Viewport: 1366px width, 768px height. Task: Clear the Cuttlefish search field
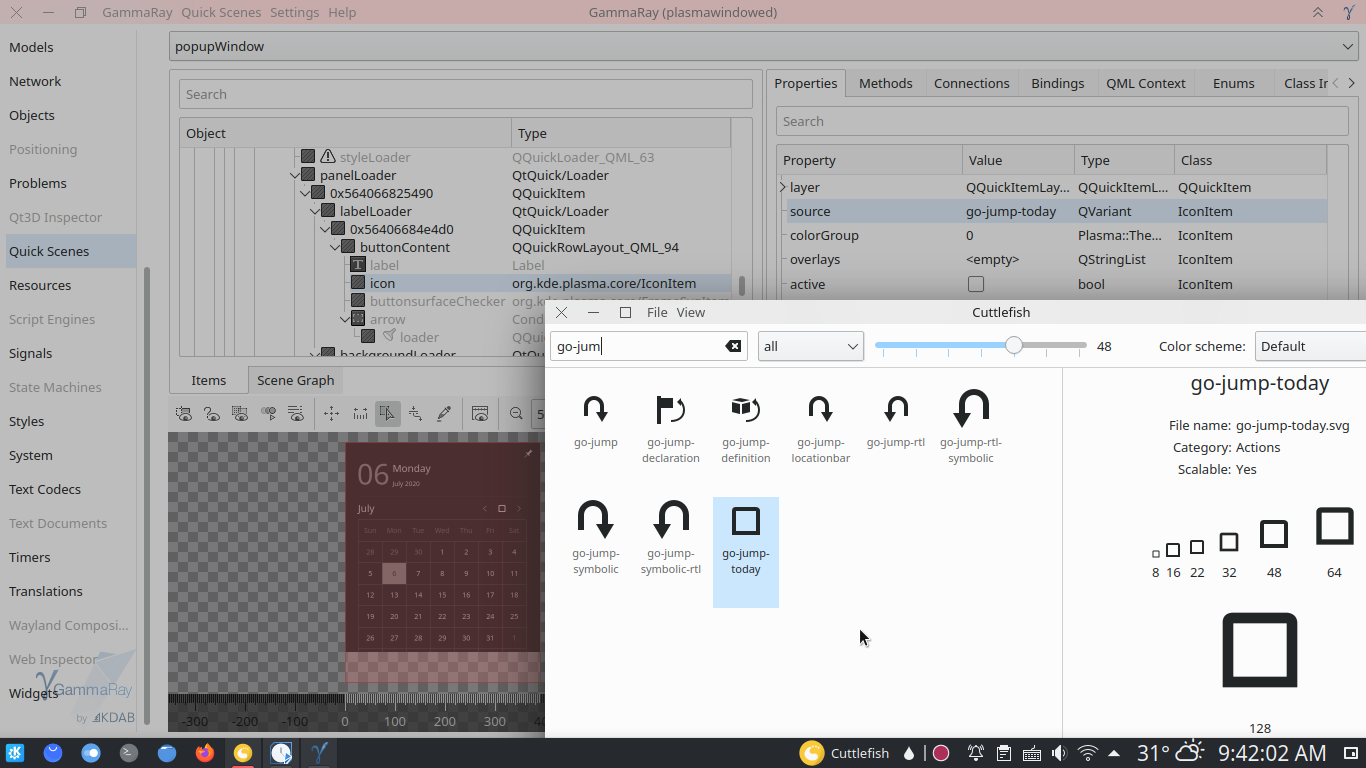point(733,346)
